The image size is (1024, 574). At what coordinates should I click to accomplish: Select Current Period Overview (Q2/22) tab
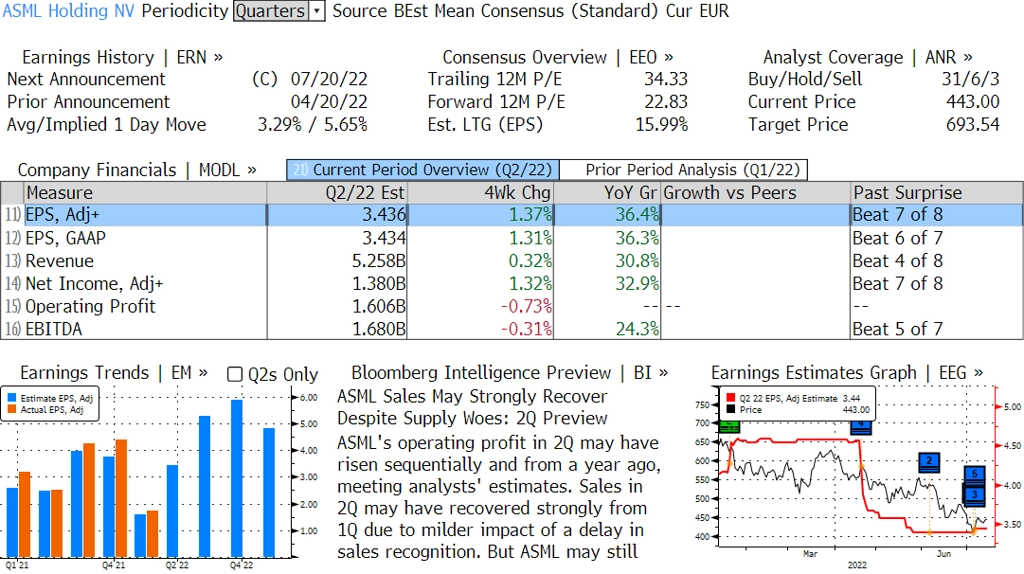pos(423,170)
